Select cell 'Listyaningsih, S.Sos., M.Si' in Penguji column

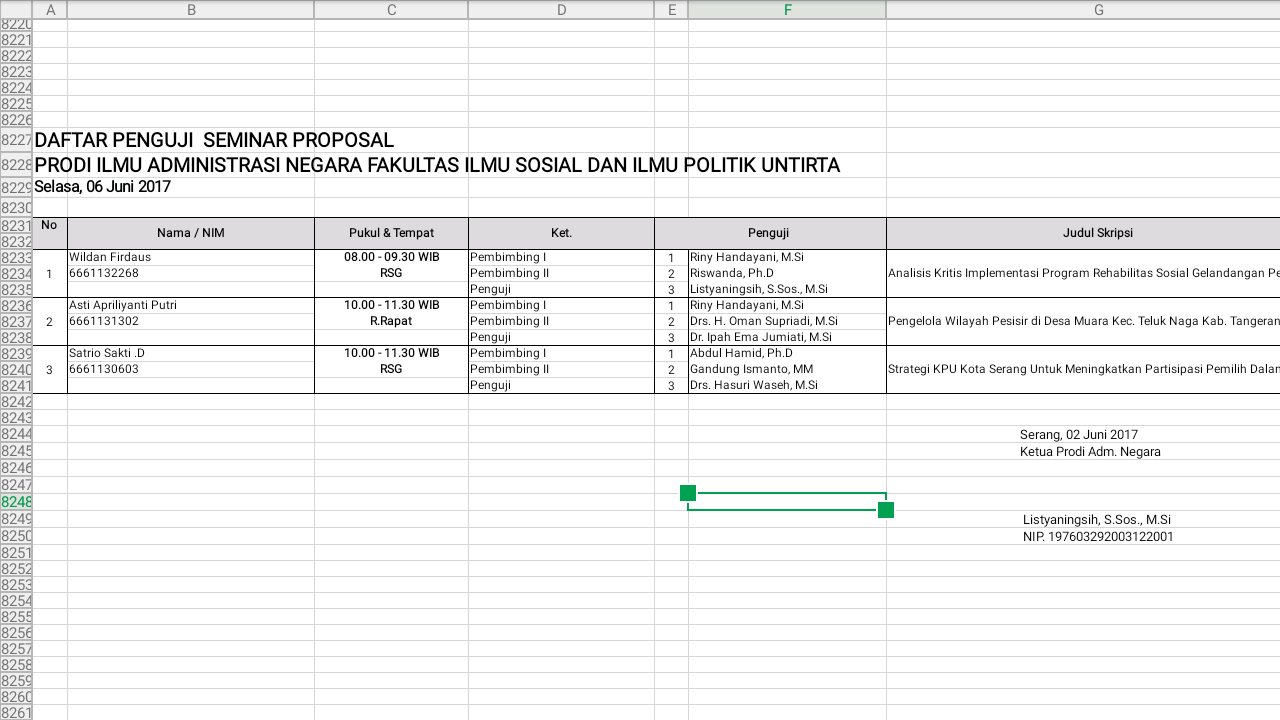pyautogui.click(x=787, y=289)
